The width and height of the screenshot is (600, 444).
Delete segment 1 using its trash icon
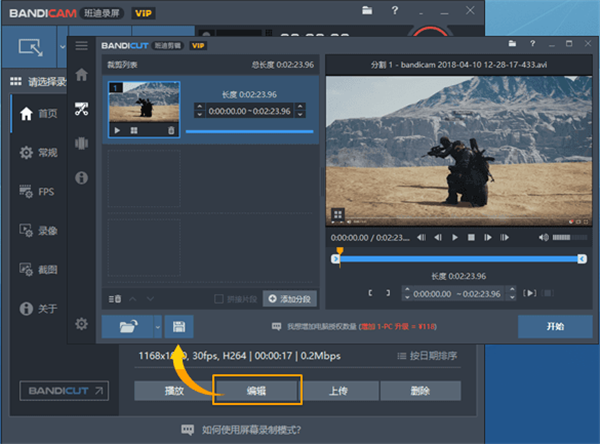click(x=170, y=131)
